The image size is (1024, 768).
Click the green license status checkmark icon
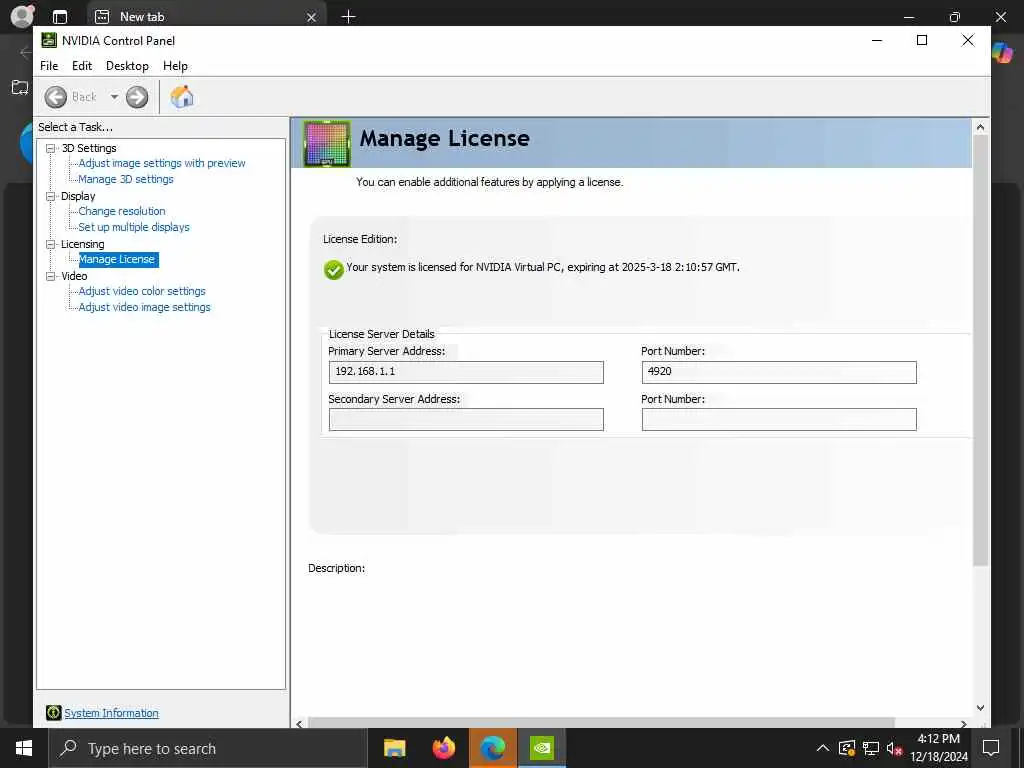click(334, 270)
